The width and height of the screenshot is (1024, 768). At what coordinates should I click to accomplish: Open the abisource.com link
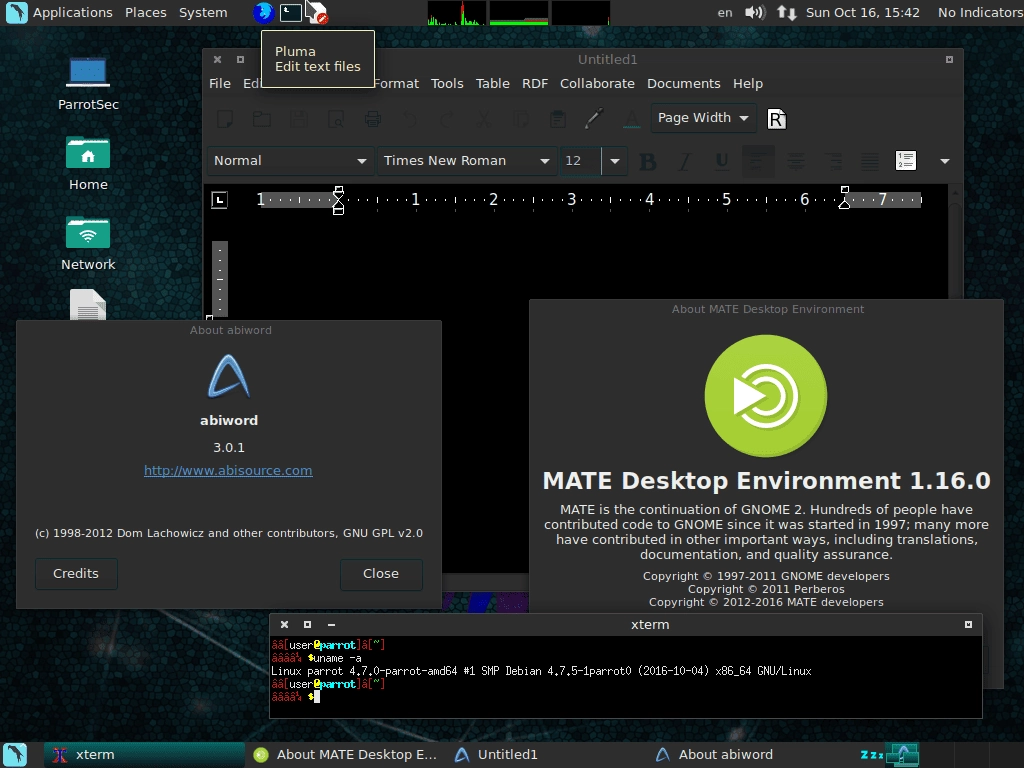click(x=228, y=471)
